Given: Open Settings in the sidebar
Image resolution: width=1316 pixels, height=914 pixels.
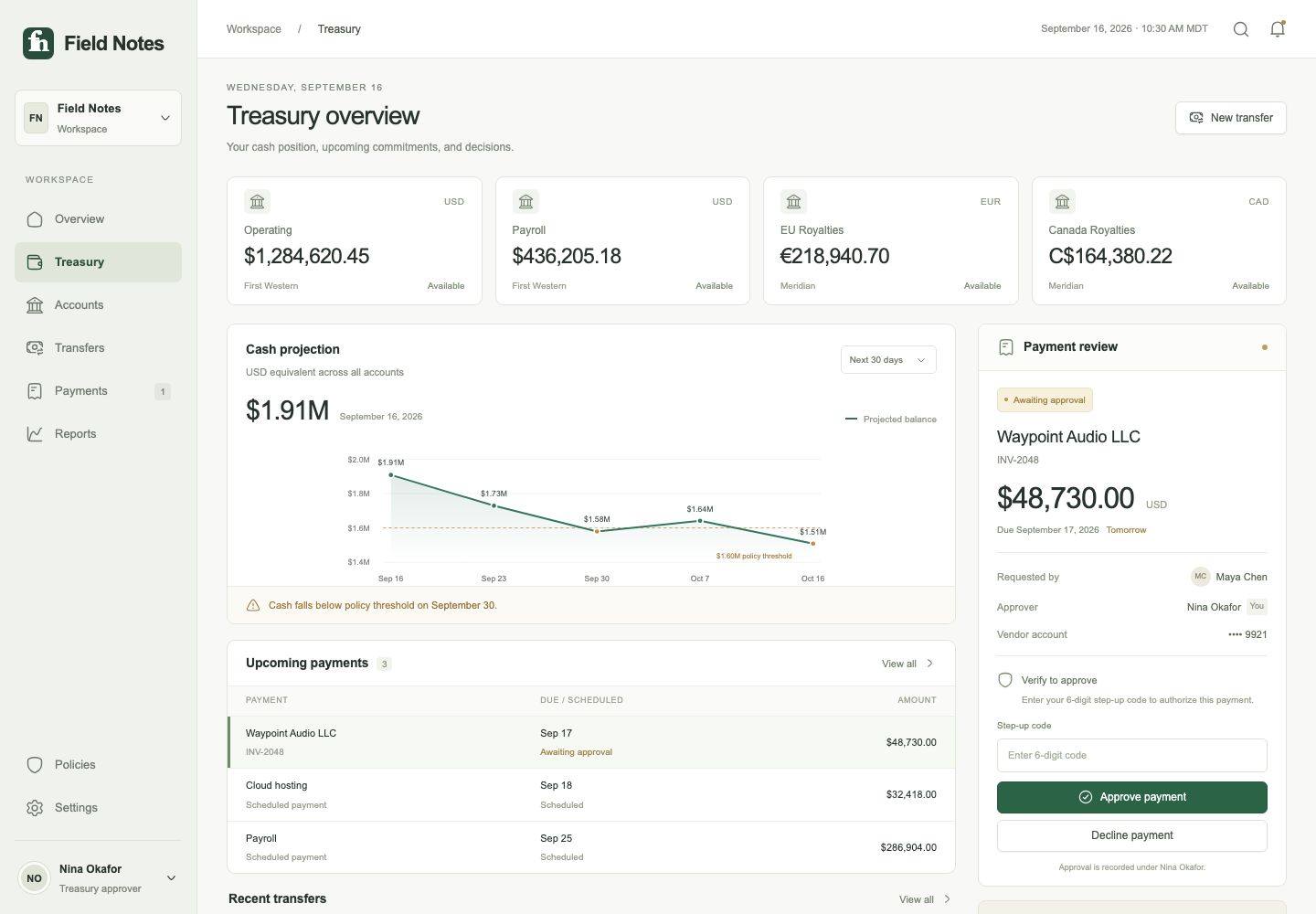Looking at the screenshot, I should click(98, 808).
